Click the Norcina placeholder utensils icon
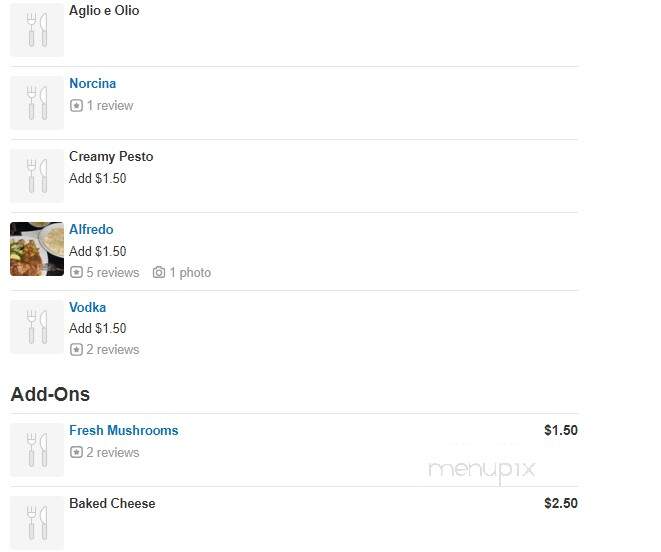The width and height of the screenshot is (661, 552). click(x=37, y=103)
